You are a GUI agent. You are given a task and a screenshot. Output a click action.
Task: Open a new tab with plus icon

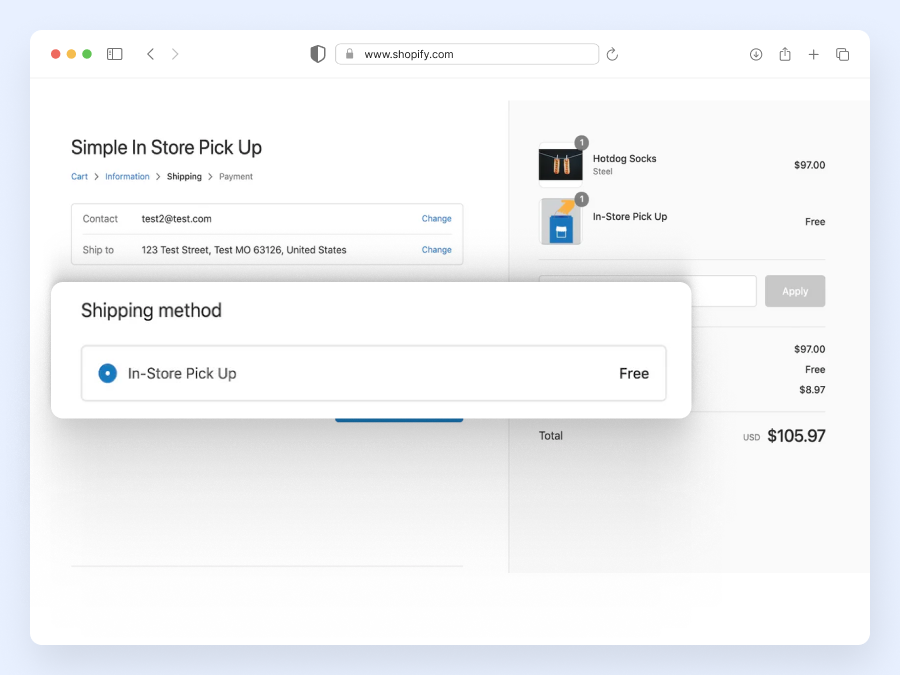click(x=813, y=54)
